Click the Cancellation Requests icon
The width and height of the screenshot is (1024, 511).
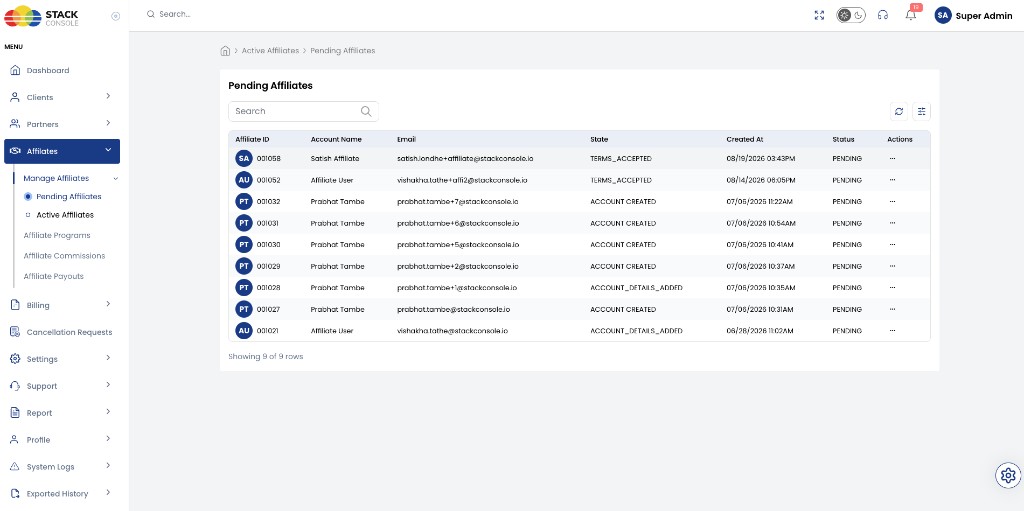15,332
